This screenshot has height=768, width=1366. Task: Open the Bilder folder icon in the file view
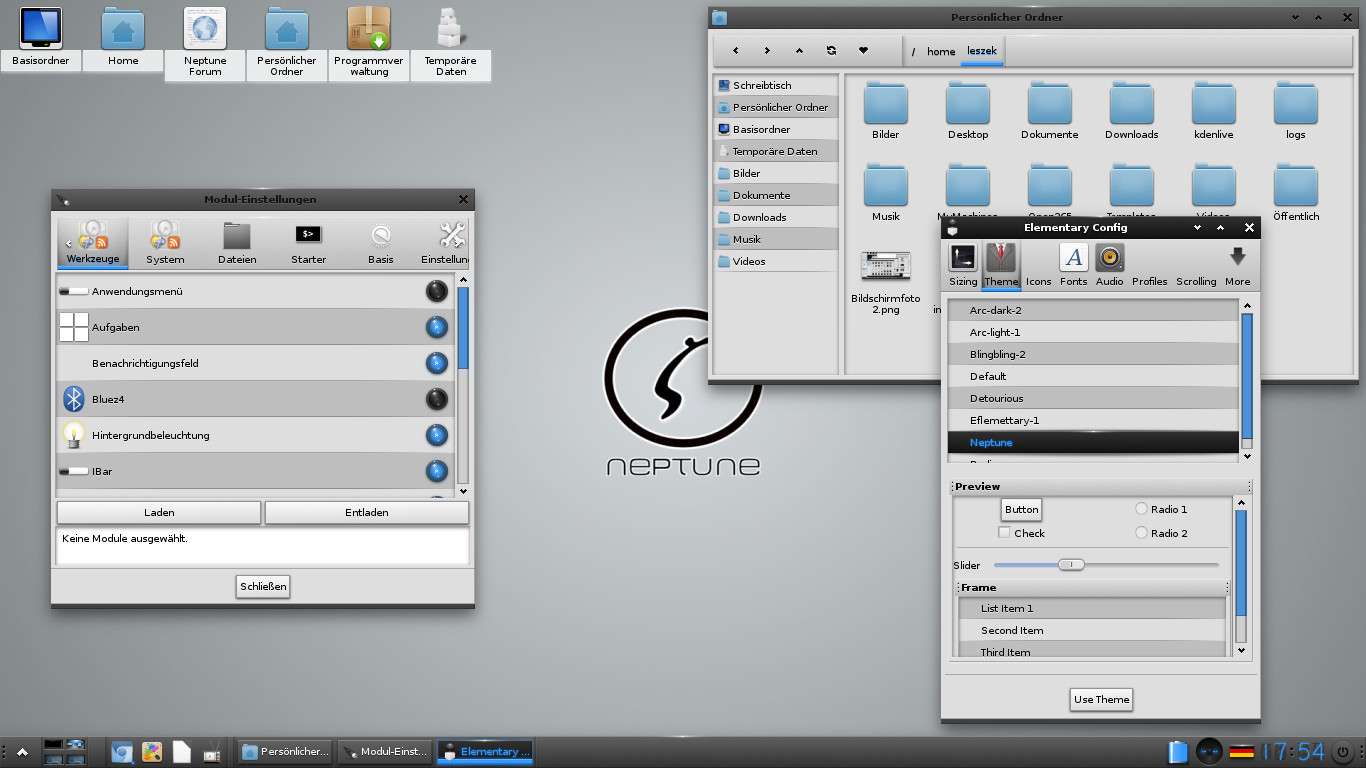coord(886,103)
